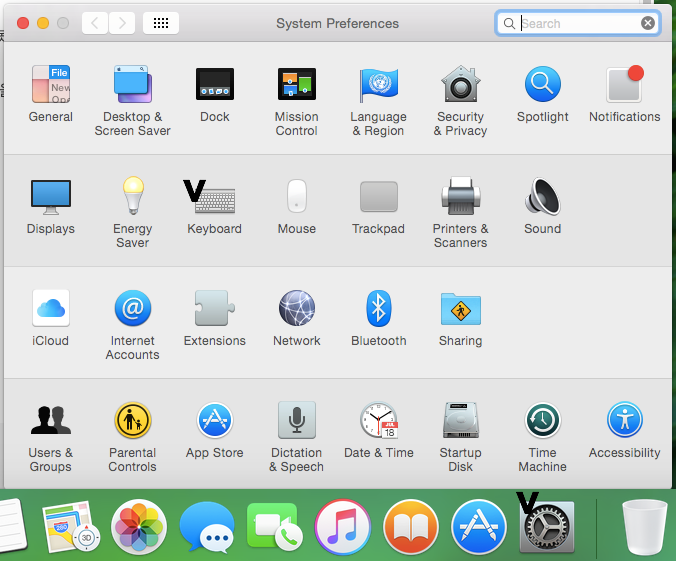The width and height of the screenshot is (676, 561).
Task: Minimize System Preferences with yellow button
Action: (x=43, y=23)
